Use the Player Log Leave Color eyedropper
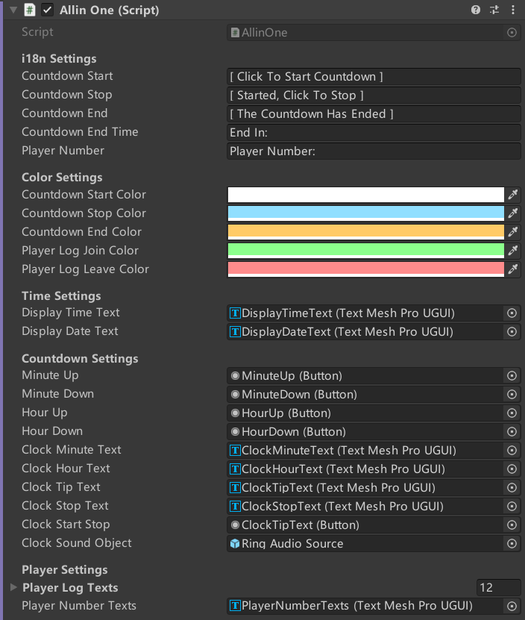This screenshot has width=525, height=620. [513, 269]
